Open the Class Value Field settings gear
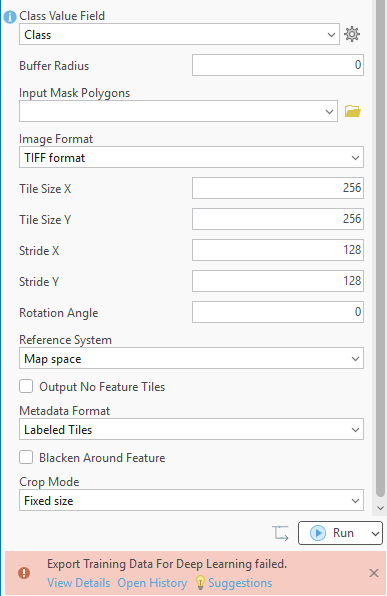Image resolution: width=387 pixels, height=596 pixels. [352, 34]
